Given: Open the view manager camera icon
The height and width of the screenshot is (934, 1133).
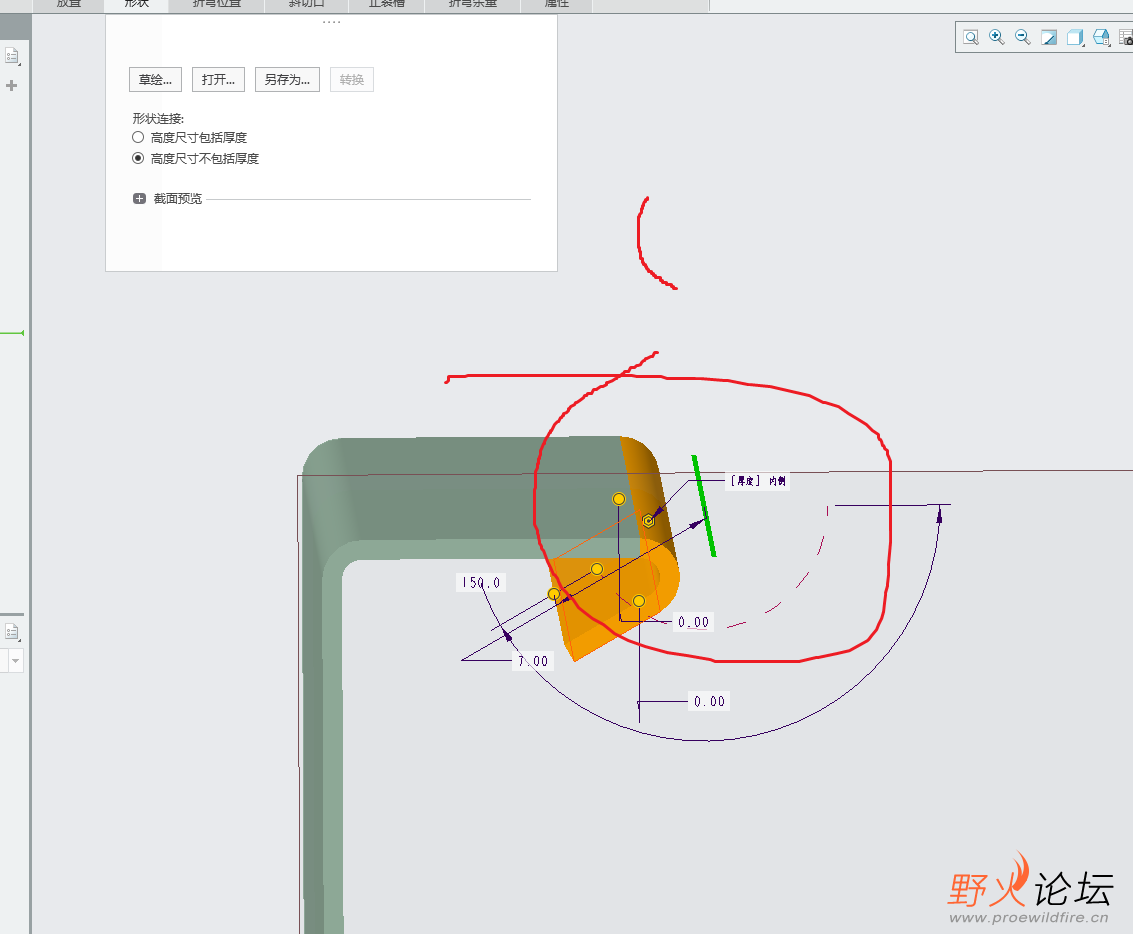Looking at the screenshot, I should pyautogui.click(x=1126, y=37).
